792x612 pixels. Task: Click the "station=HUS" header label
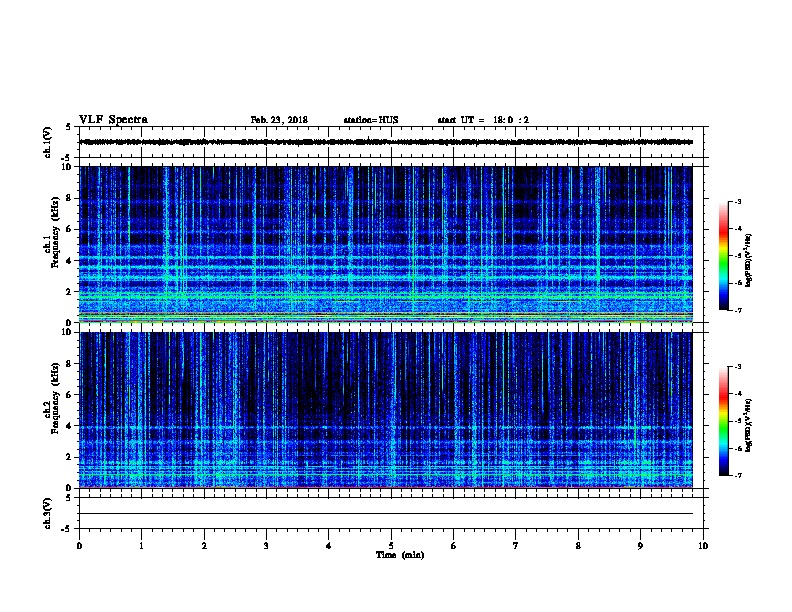tap(371, 120)
